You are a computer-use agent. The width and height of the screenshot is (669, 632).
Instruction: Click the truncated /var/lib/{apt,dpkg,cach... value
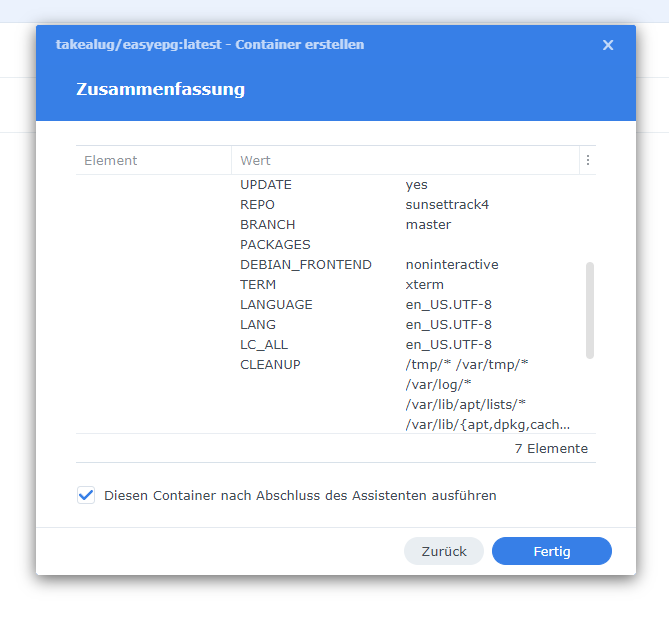coord(488,425)
